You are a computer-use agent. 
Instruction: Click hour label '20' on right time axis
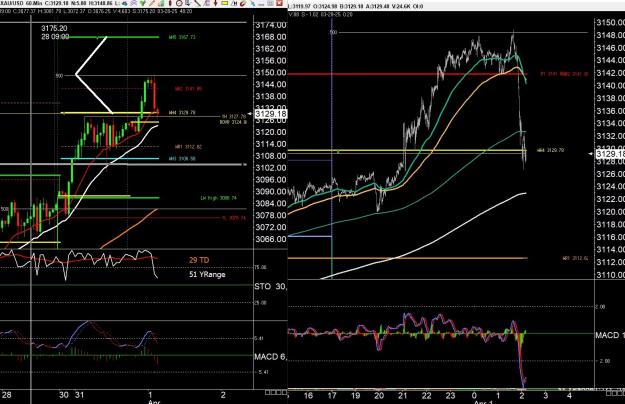pos(379,396)
